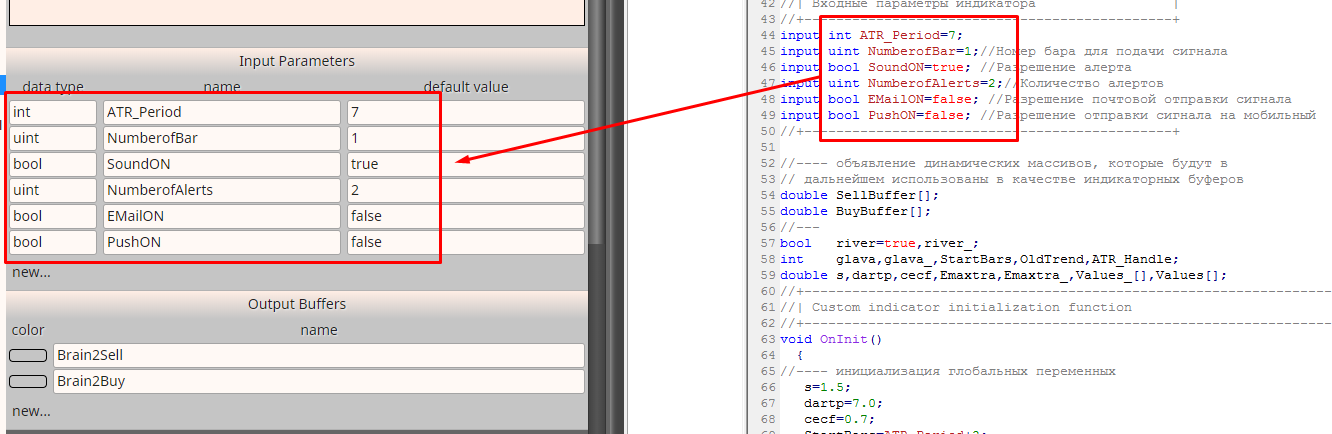1332x434 pixels.
Task: Edit the default value 1 of NumberofBar
Action: click(465, 138)
